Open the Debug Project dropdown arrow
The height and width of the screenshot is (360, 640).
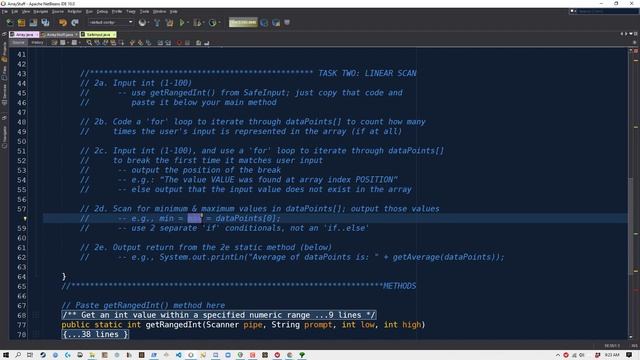coord(203,23)
